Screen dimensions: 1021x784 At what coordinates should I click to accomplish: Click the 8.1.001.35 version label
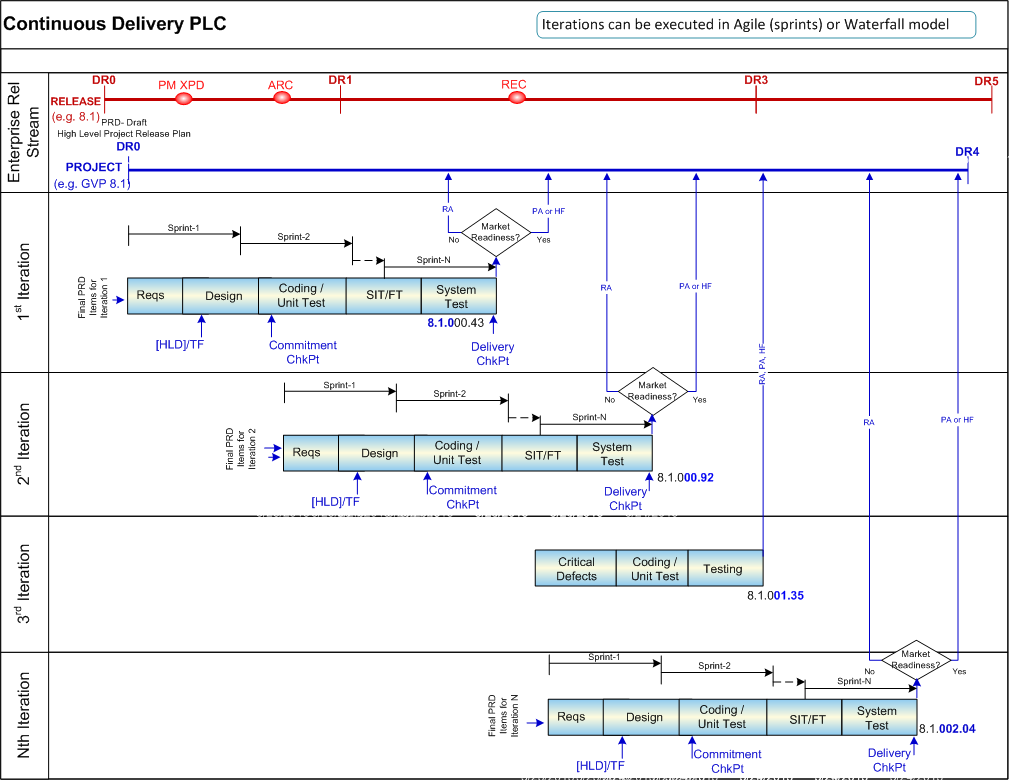tap(776, 596)
